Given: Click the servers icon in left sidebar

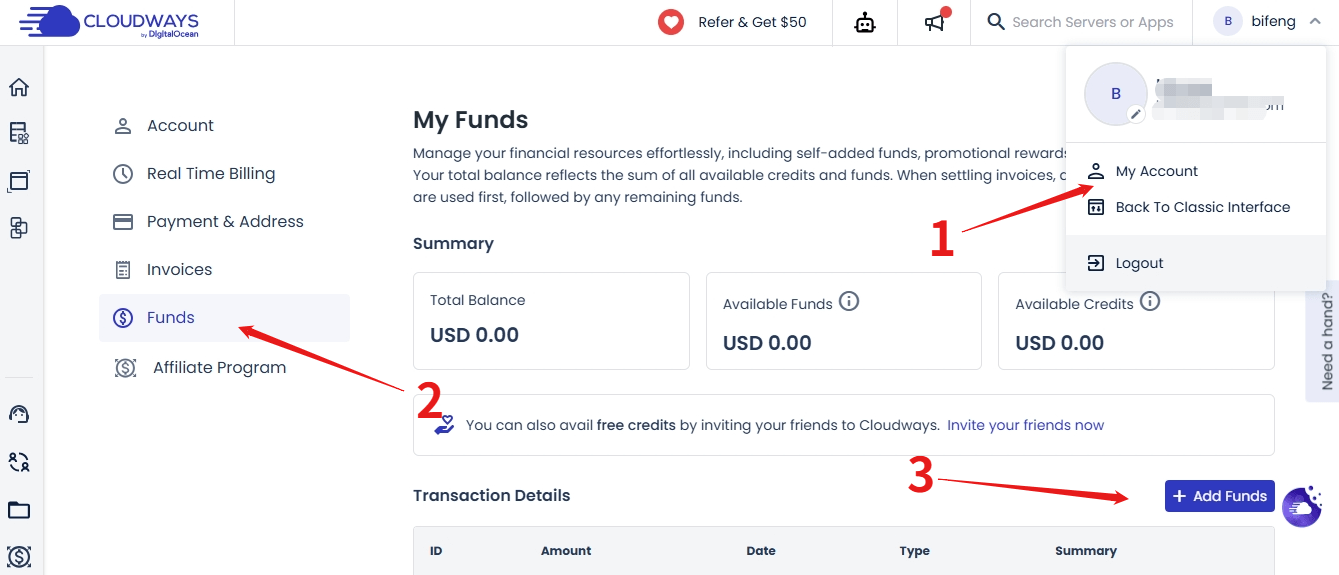Looking at the screenshot, I should coord(19,133).
